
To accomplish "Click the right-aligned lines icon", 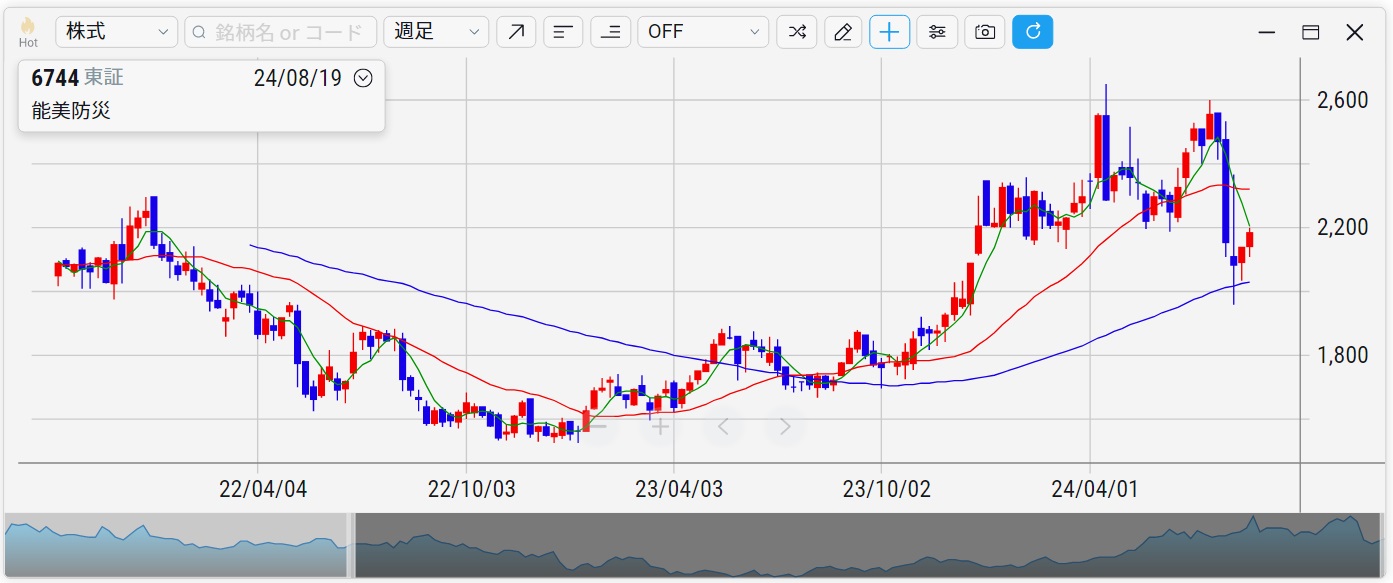I will tap(610, 32).
